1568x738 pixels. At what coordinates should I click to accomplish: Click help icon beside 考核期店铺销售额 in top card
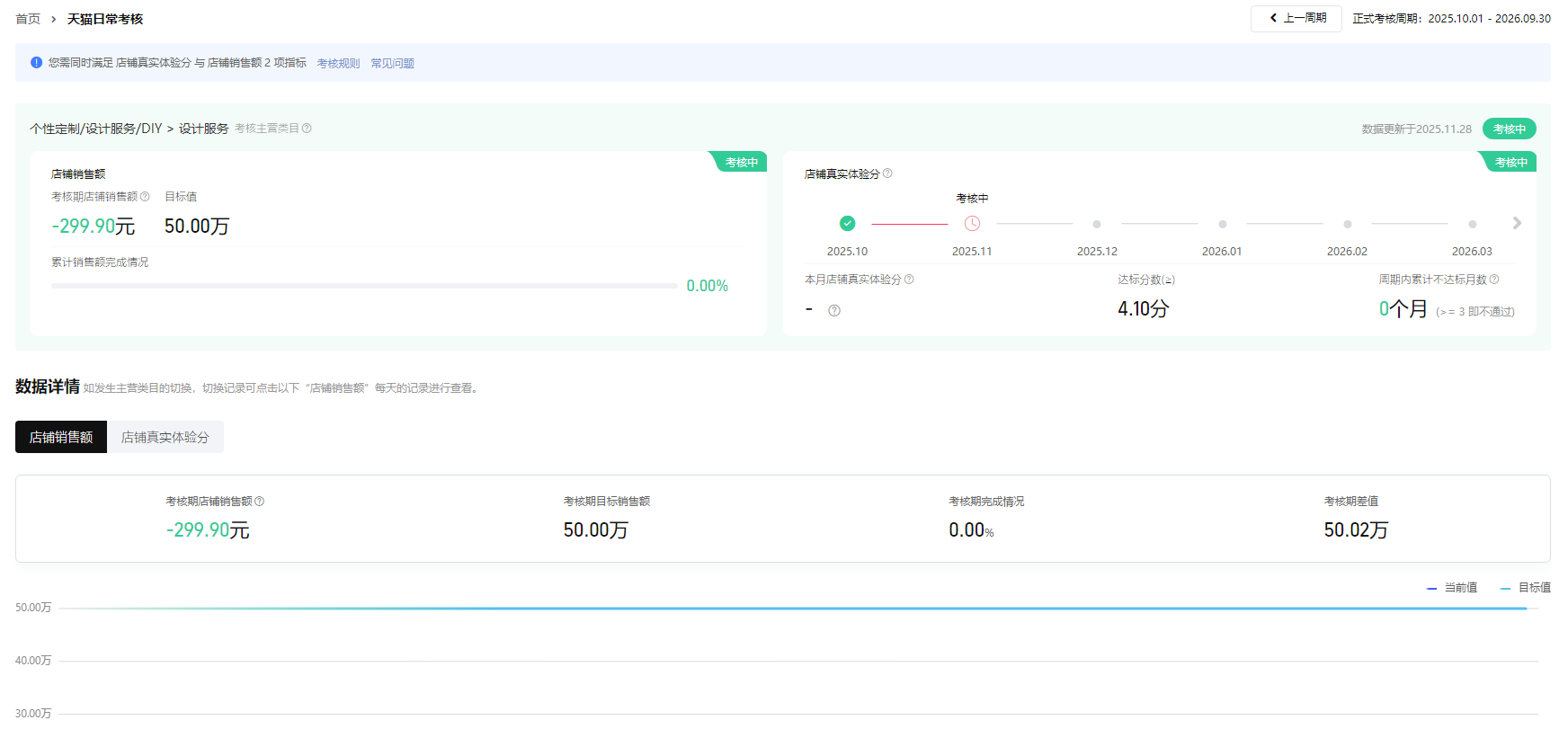pyautogui.click(x=145, y=197)
